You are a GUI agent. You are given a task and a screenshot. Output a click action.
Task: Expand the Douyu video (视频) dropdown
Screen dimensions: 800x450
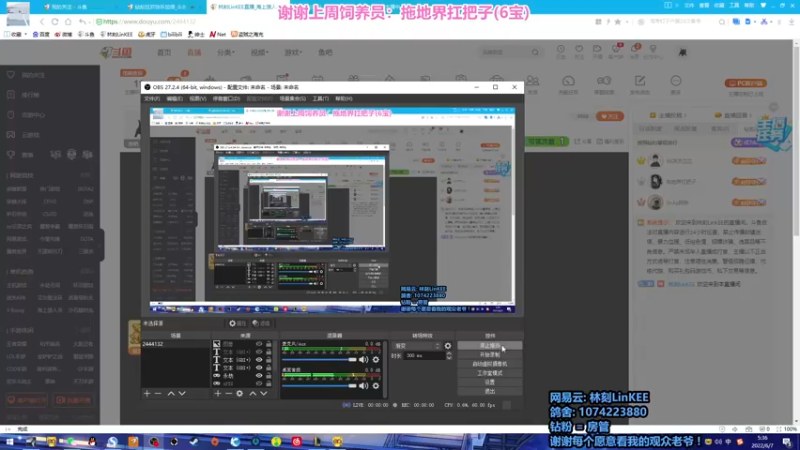click(259, 52)
